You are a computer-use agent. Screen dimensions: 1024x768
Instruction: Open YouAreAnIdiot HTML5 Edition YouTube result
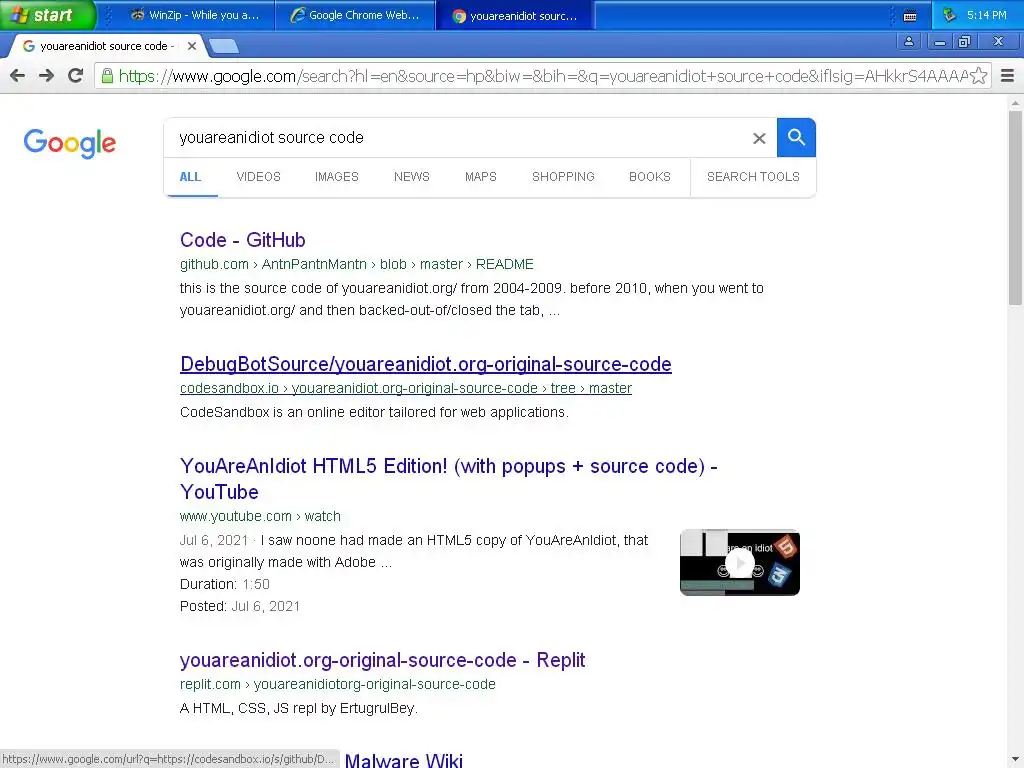click(x=449, y=479)
